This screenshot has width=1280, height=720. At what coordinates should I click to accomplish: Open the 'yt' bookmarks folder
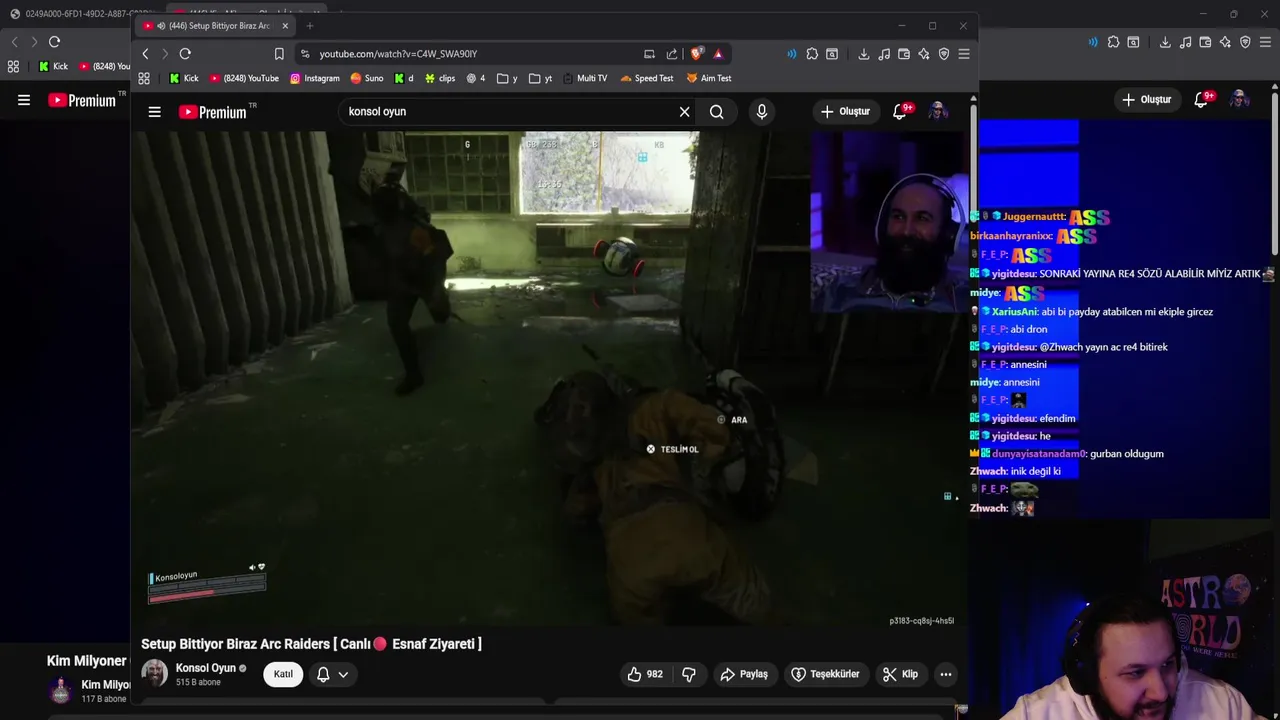[540, 78]
